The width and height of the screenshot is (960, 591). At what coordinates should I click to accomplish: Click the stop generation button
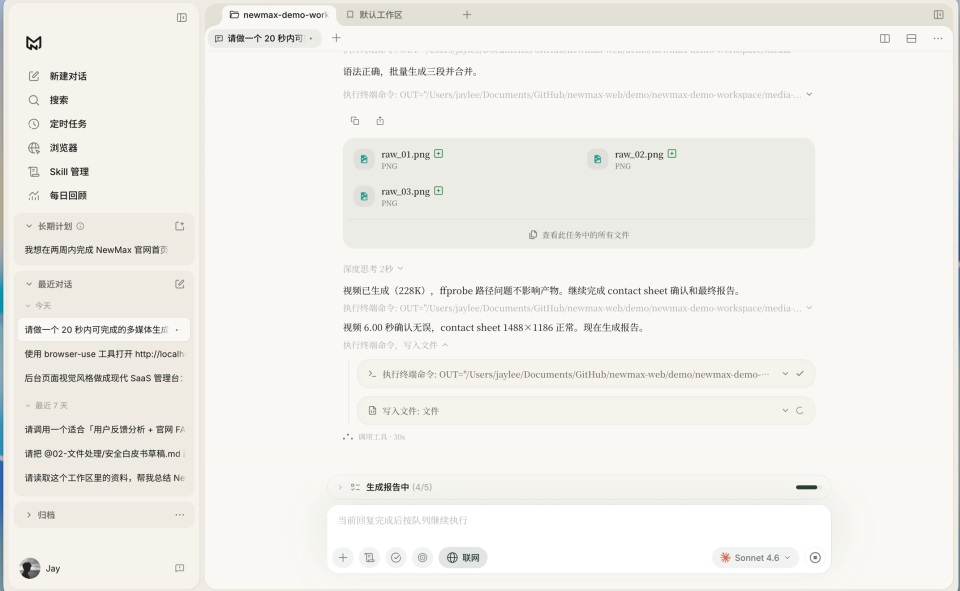pyautogui.click(x=815, y=557)
